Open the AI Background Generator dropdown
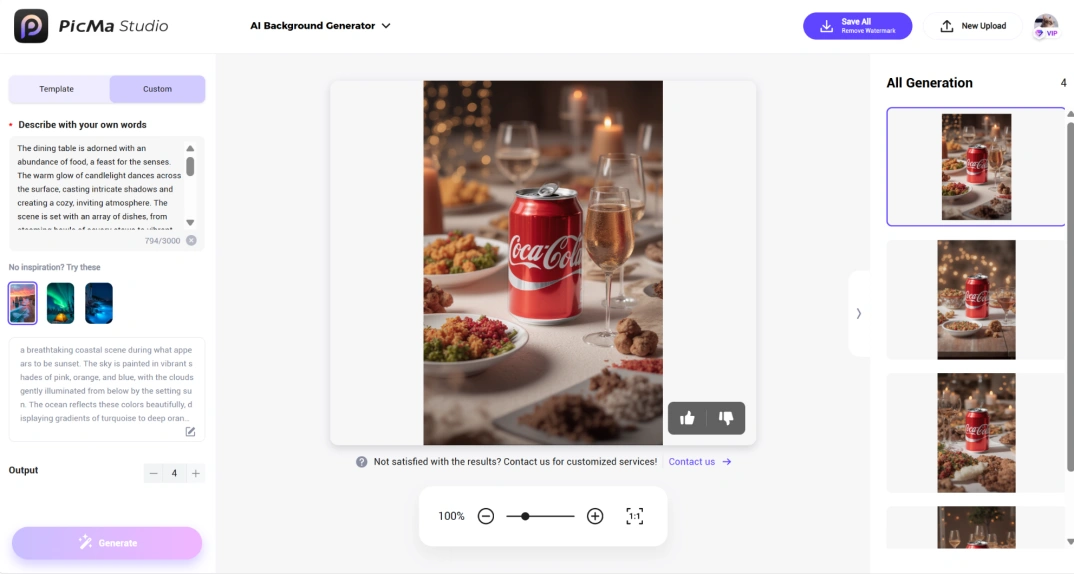This screenshot has height=574, width=1074. click(320, 26)
